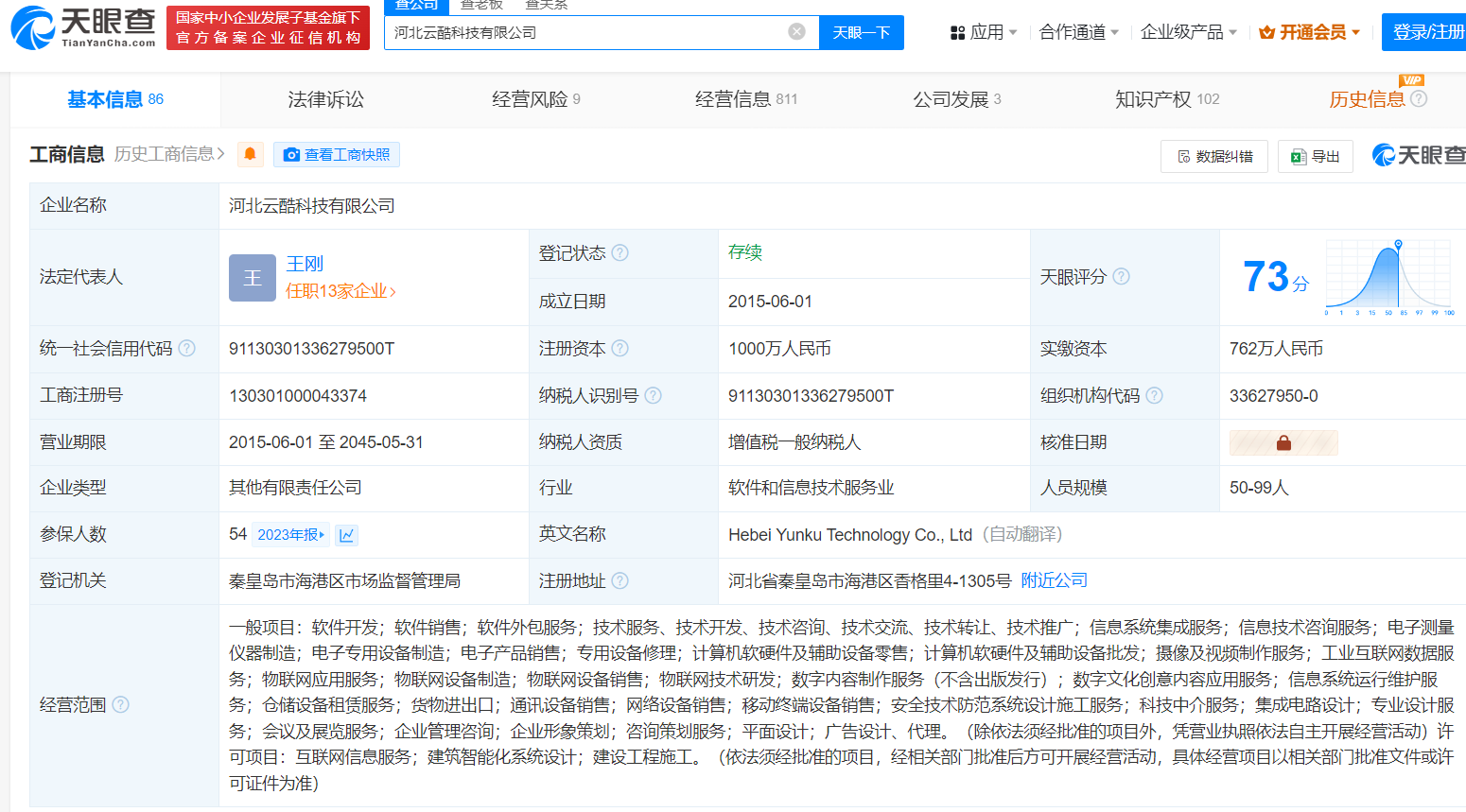The image size is (1466, 812).
Task: Open 王刚 legal representative link
Action: coord(305,264)
